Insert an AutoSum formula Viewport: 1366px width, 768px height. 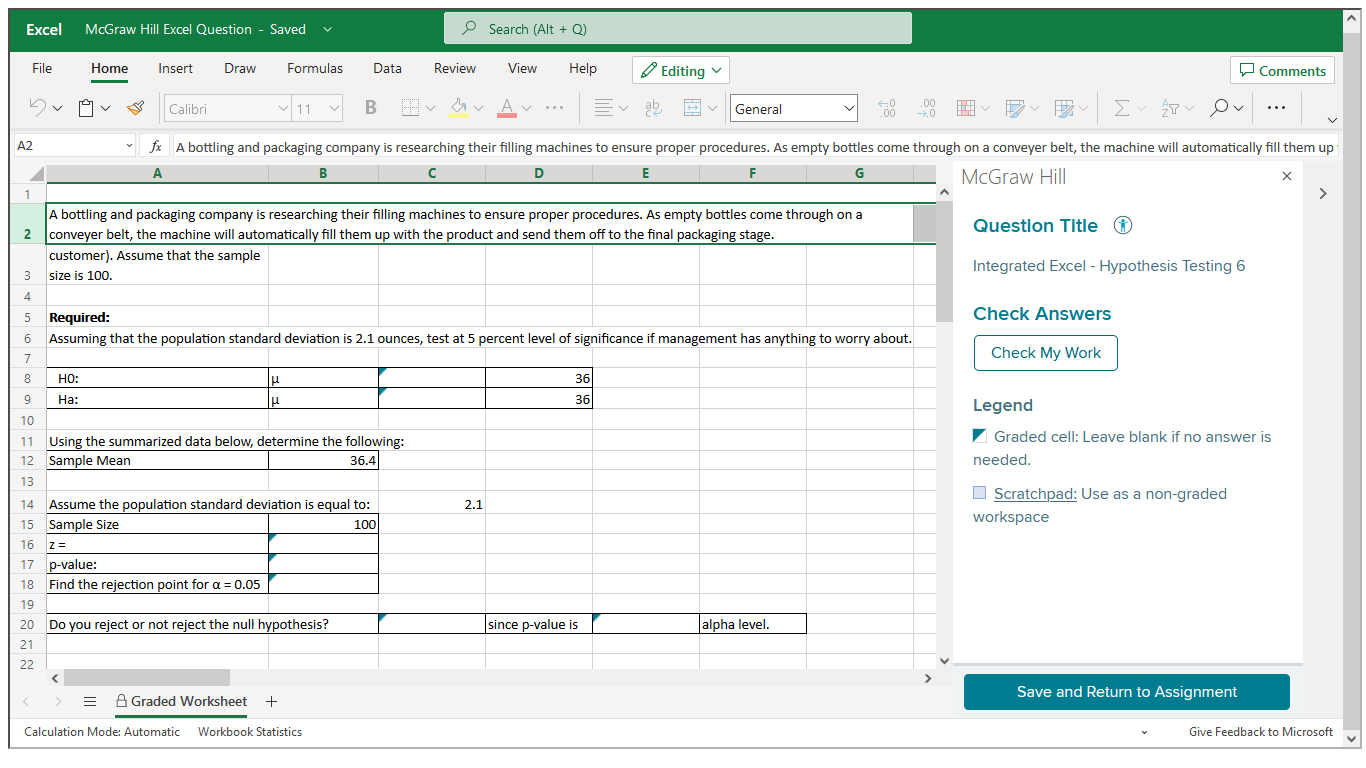point(1123,107)
